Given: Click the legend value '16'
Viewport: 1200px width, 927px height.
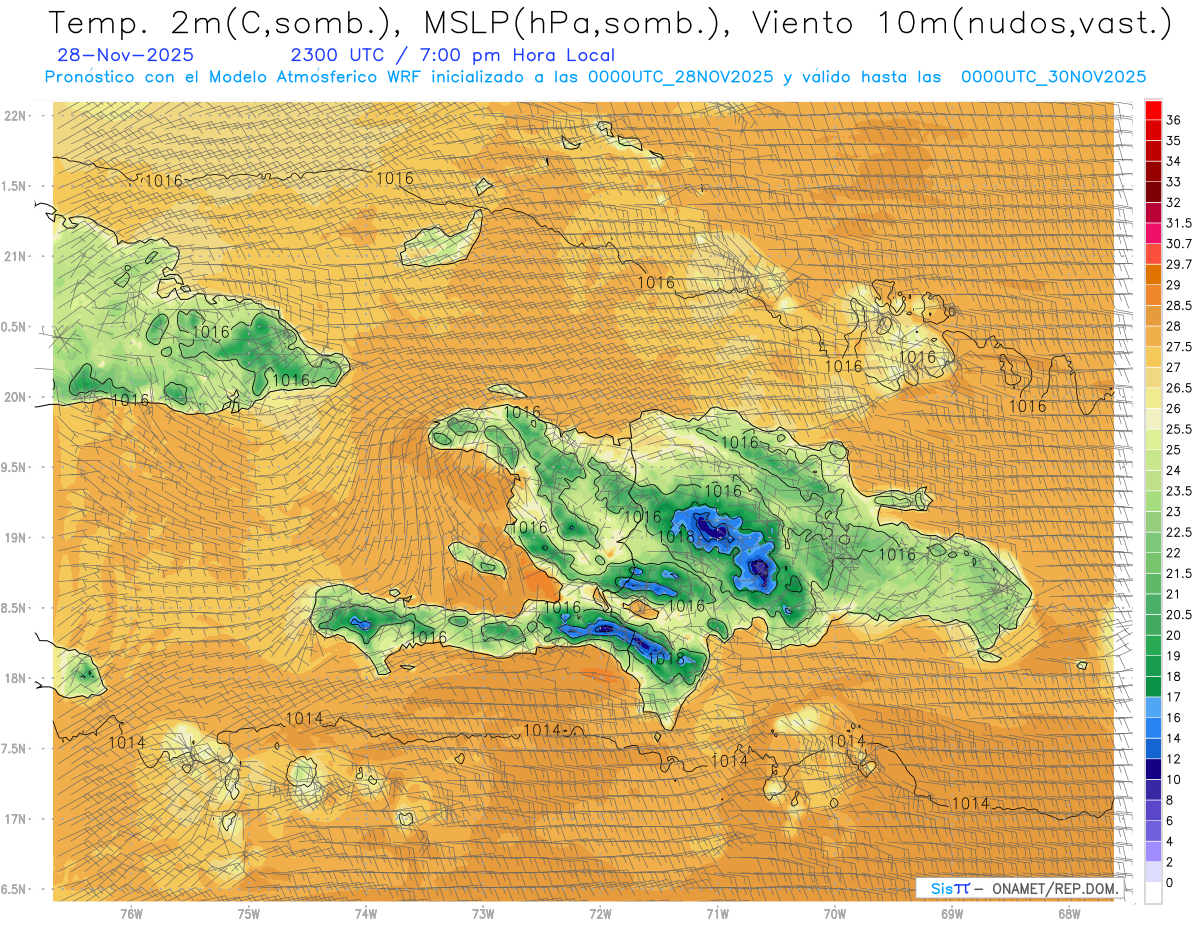Looking at the screenshot, I should coord(1173,718).
